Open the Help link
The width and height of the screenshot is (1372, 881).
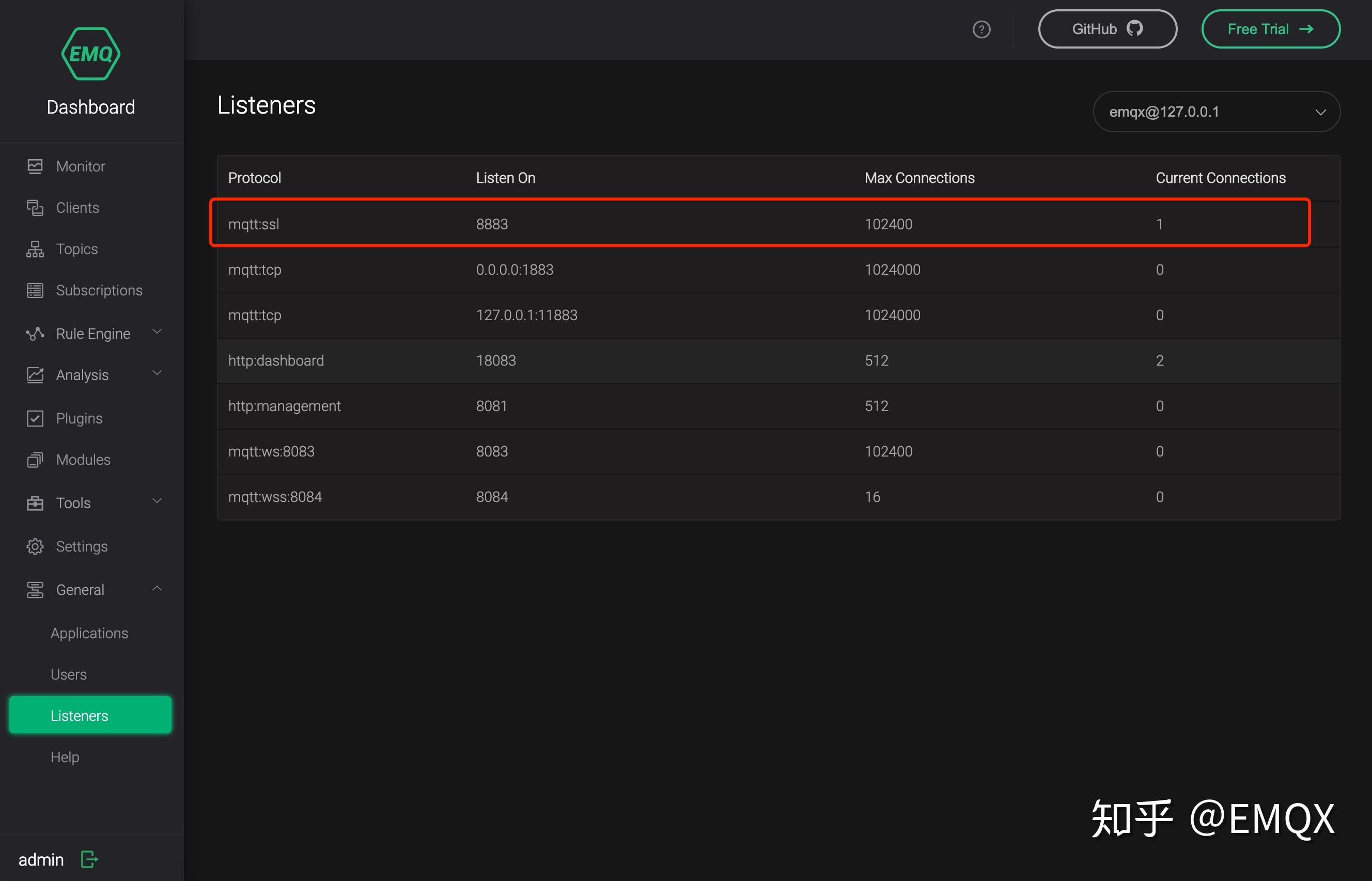65,757
